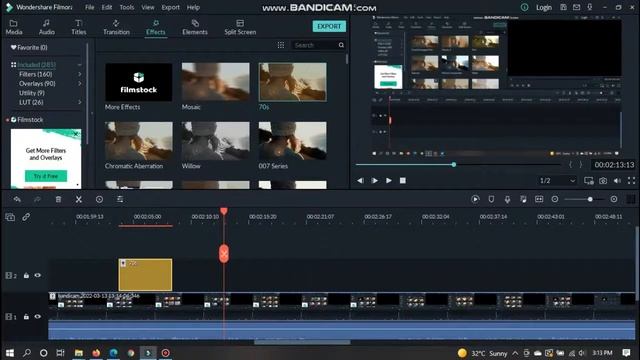The height and width of the screenshot is (360, 640).
Task: Select the Willow effect thumbnail
Action: click(216, 141)
